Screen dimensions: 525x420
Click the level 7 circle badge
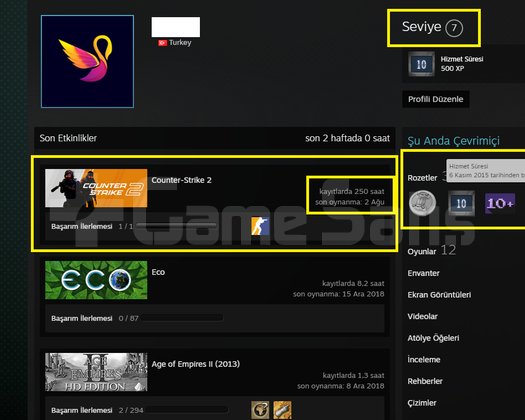(454, 28)
